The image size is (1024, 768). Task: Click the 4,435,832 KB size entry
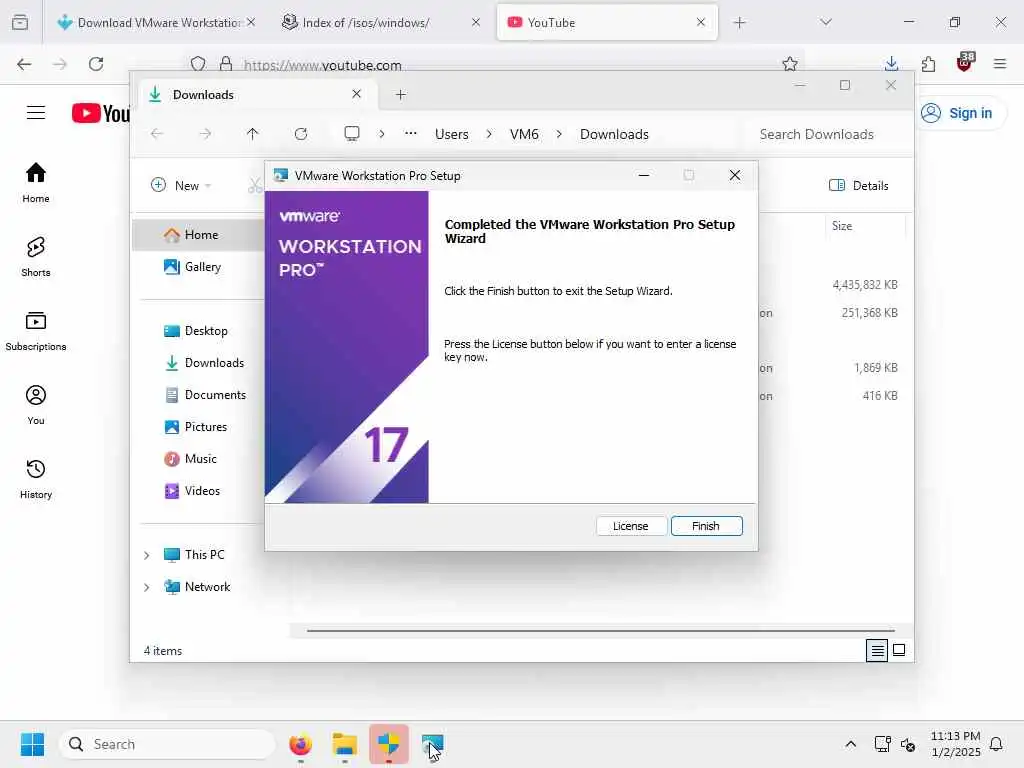point(865,285)
